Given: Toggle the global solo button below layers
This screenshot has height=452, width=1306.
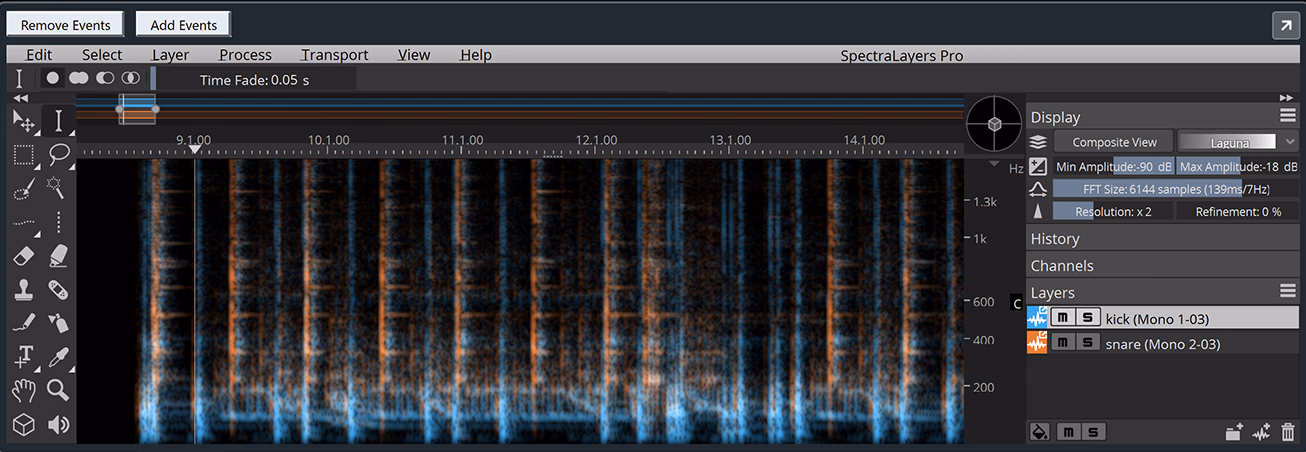Looking at the screenshot, I should pos(1092,432).
